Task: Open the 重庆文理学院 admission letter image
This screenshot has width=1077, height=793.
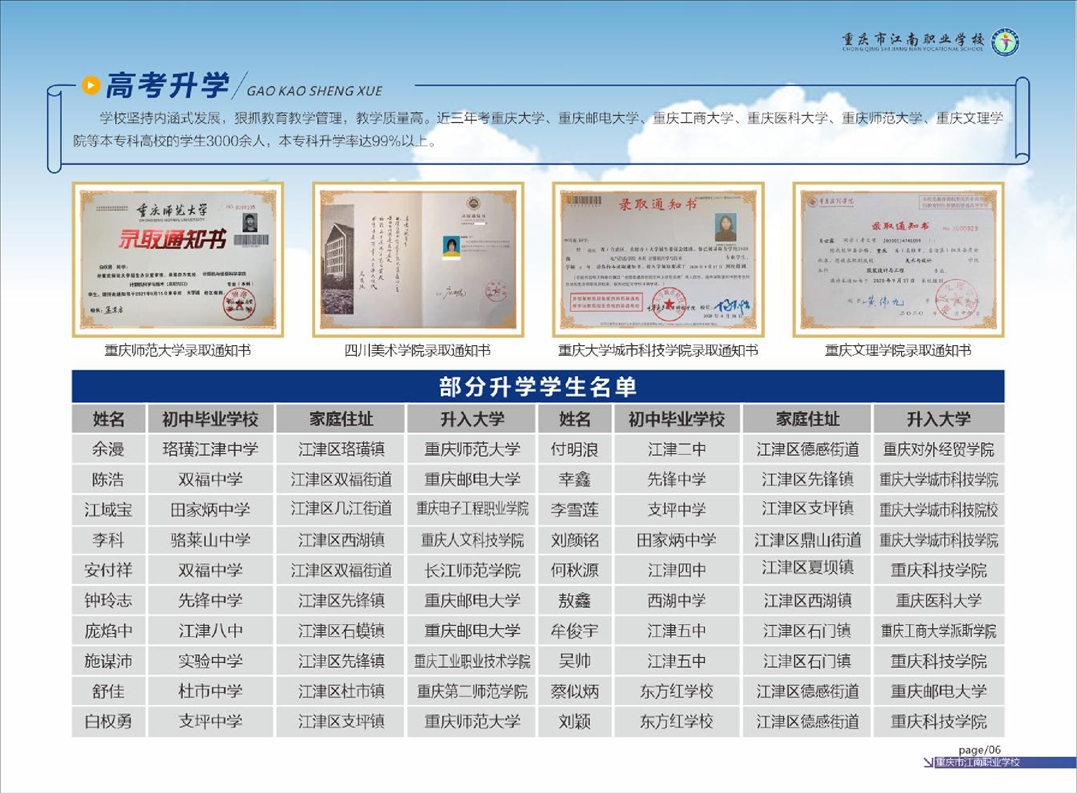Action: click(898, 260)
